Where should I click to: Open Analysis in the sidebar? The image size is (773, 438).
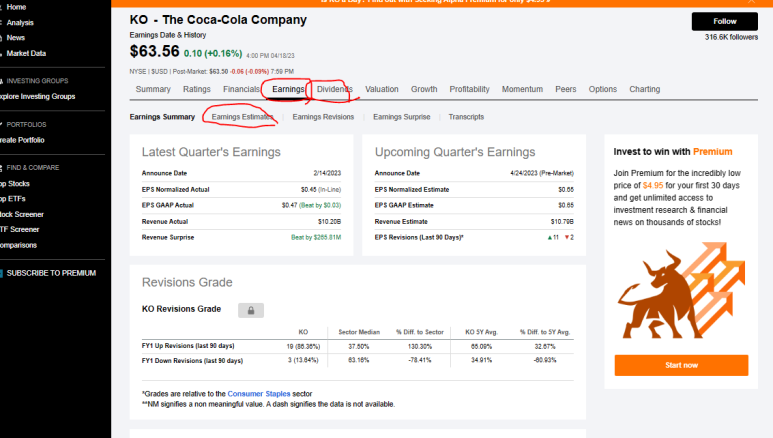(20, 23)
